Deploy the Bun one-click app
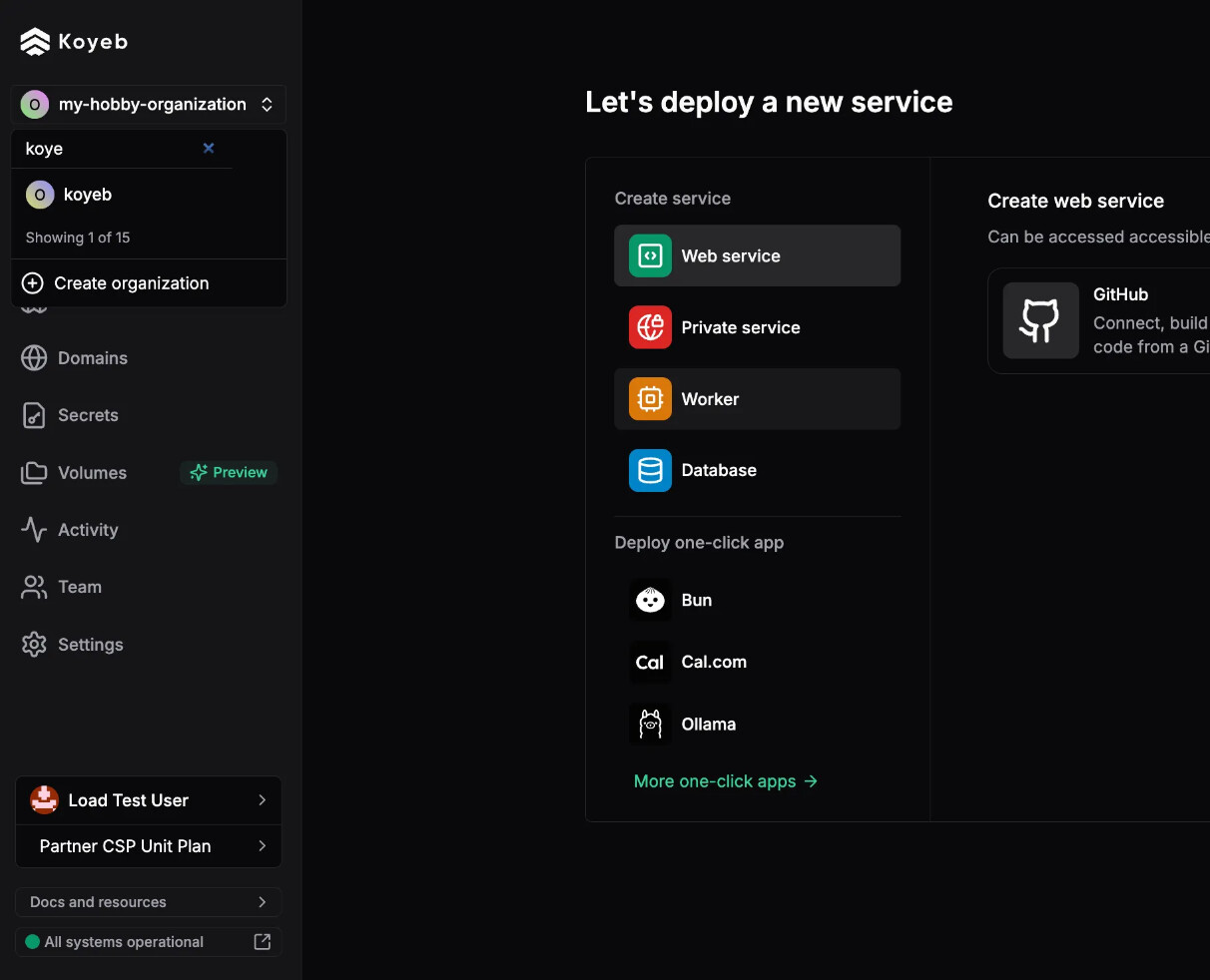This screenshot has height=980, width=1210. [758, 600]
